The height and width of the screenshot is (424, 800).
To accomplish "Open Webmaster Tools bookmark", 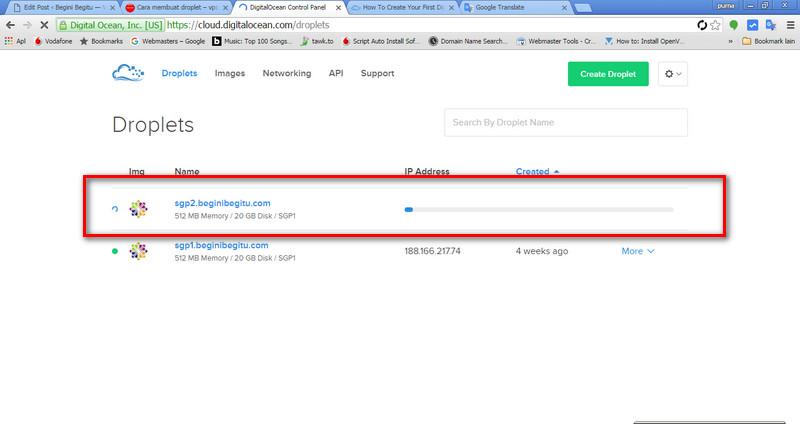I will click(556, 41).
